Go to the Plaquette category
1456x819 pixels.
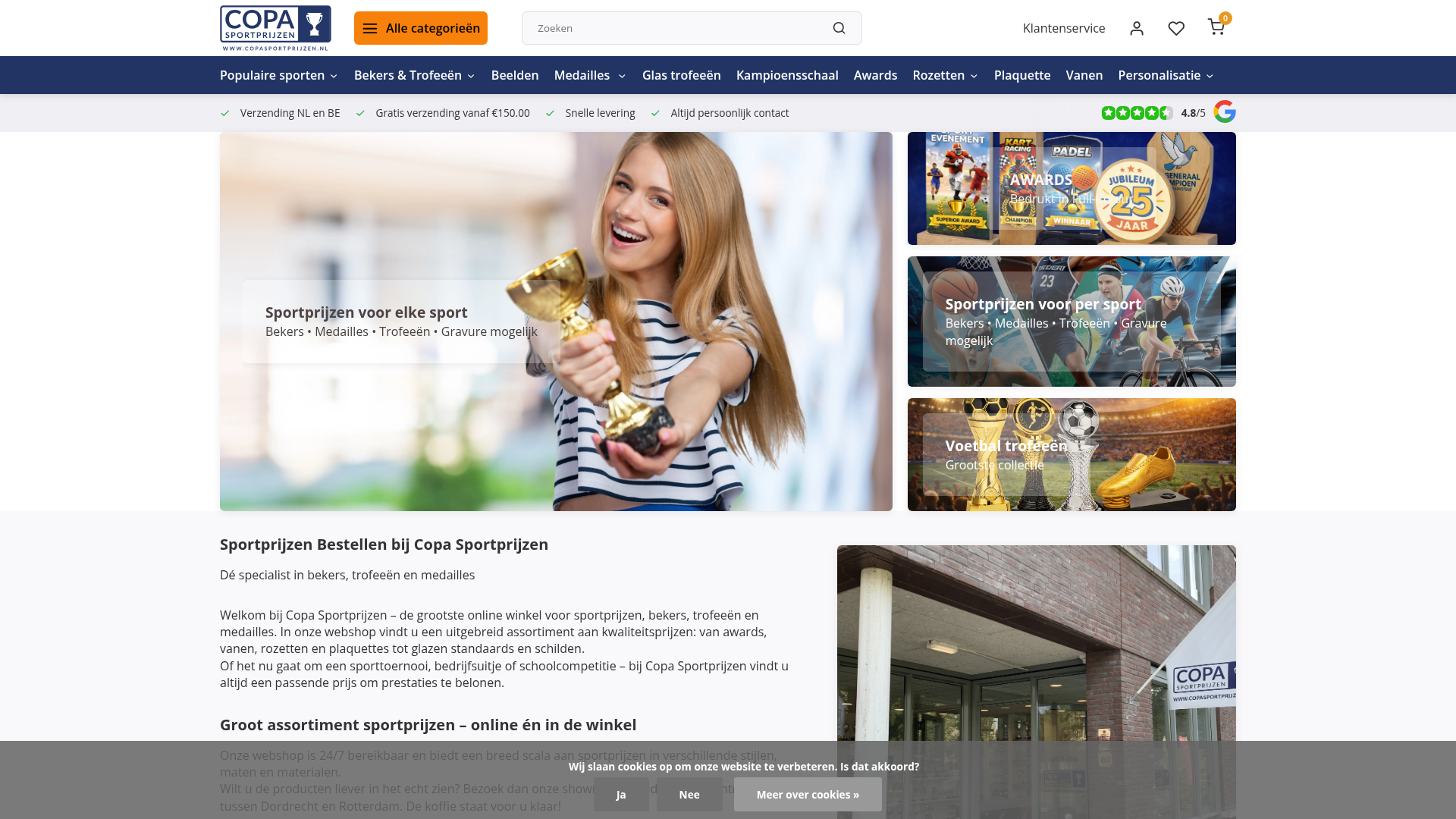tap(1022, 75)
